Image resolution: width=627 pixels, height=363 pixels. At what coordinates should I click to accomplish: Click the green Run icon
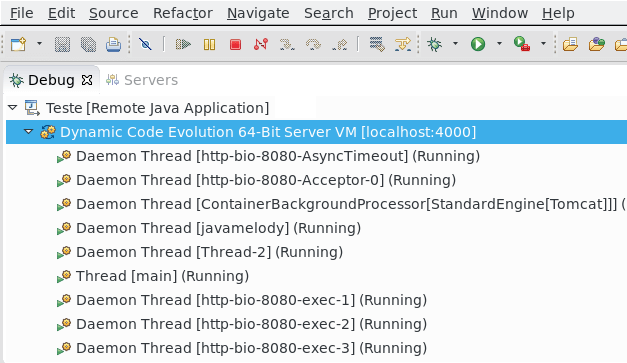click(x=478, y=44)
